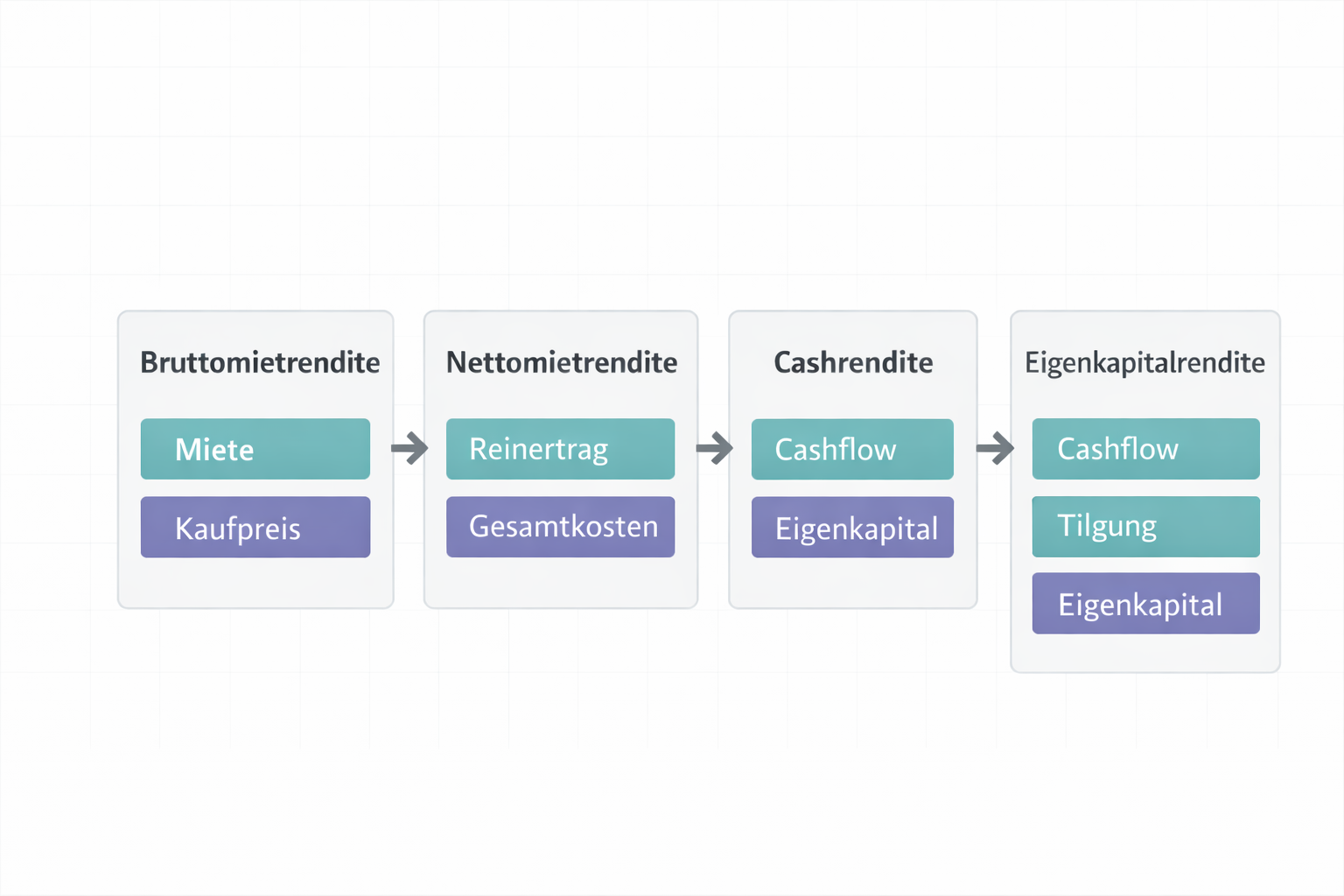Image resolution: width=1344 pixels, height=896 pixels.
Task: Click the Eigenkapitalrendite heading
Action: [1144, 362]
